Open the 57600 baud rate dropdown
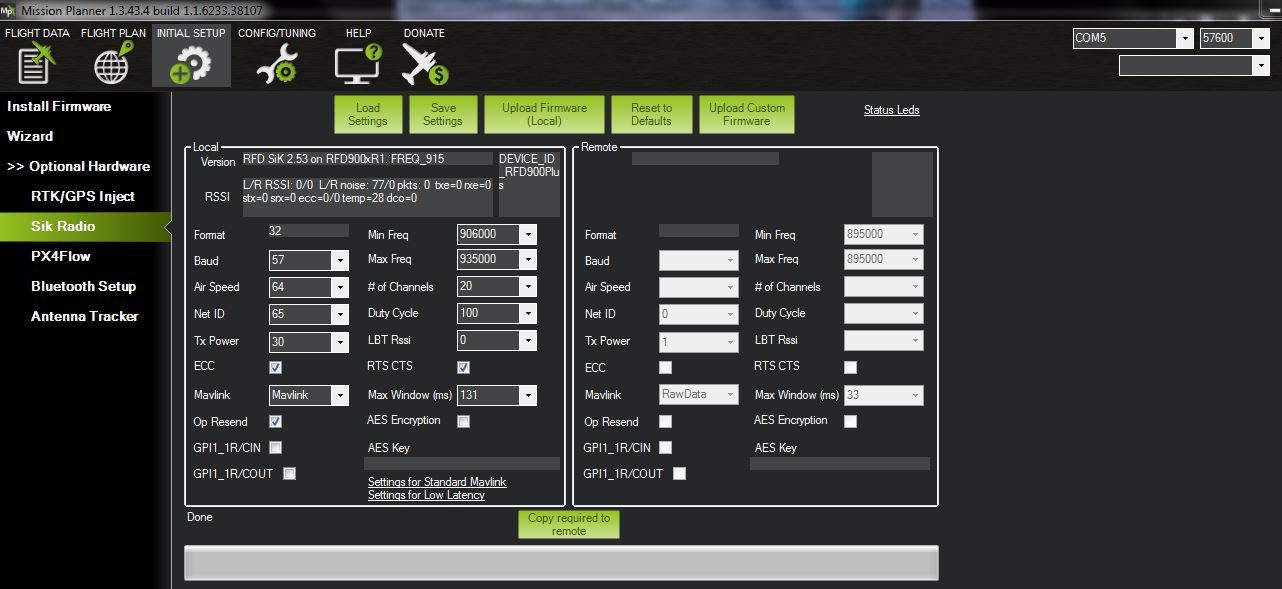The width and height of the screenshot is (1282, 589). [x=1234, y=39]
